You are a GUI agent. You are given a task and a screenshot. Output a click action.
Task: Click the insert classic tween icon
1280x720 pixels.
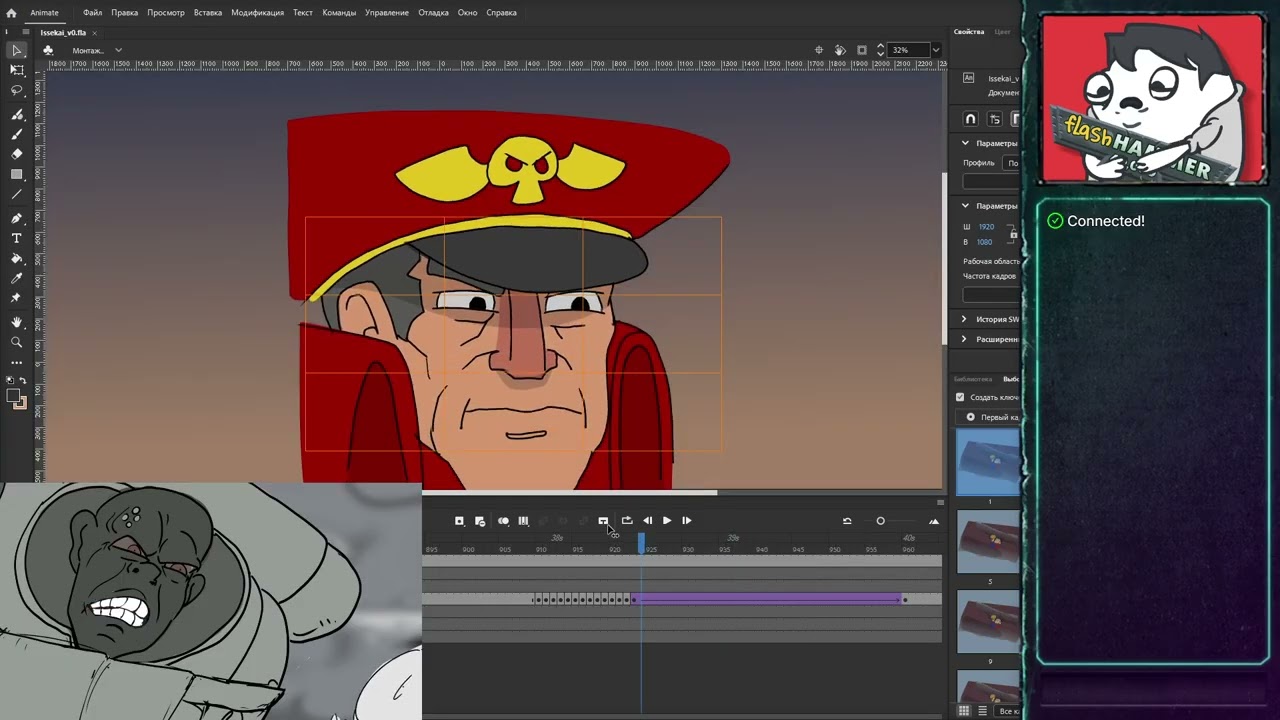coord(603,521)
